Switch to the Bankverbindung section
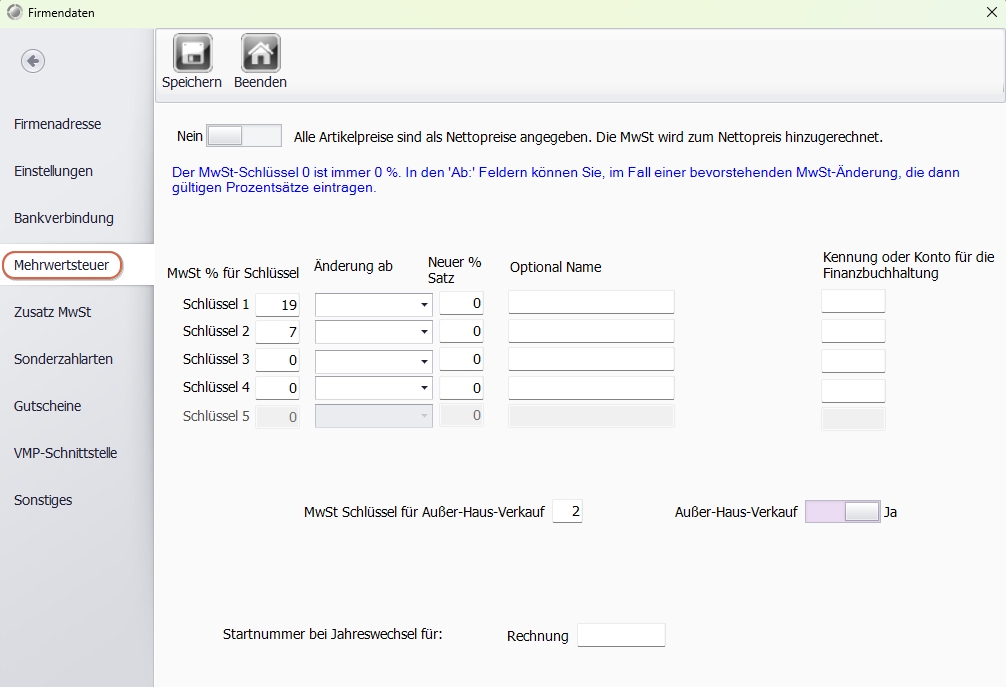 [64, 218]
